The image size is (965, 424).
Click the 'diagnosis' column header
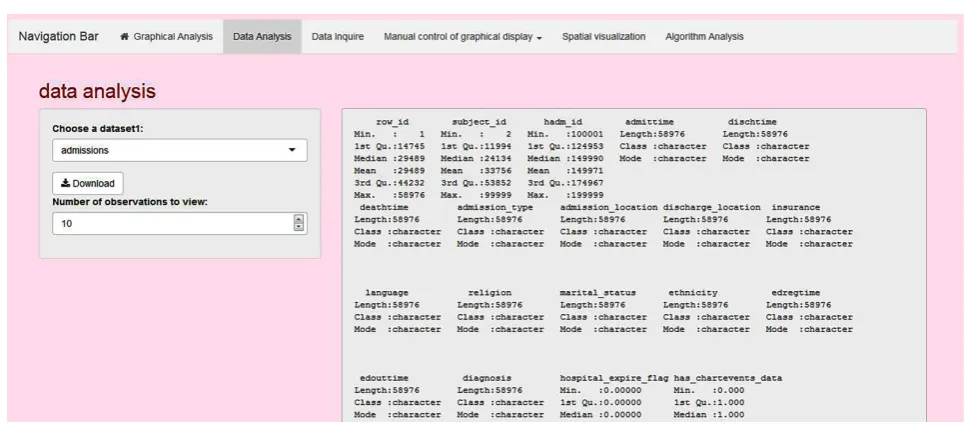tap(487, 378)
